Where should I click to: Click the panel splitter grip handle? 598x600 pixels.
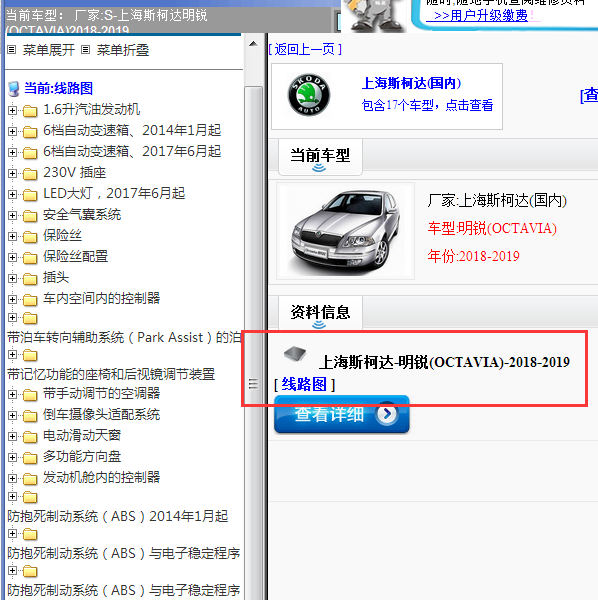point(253,383)
